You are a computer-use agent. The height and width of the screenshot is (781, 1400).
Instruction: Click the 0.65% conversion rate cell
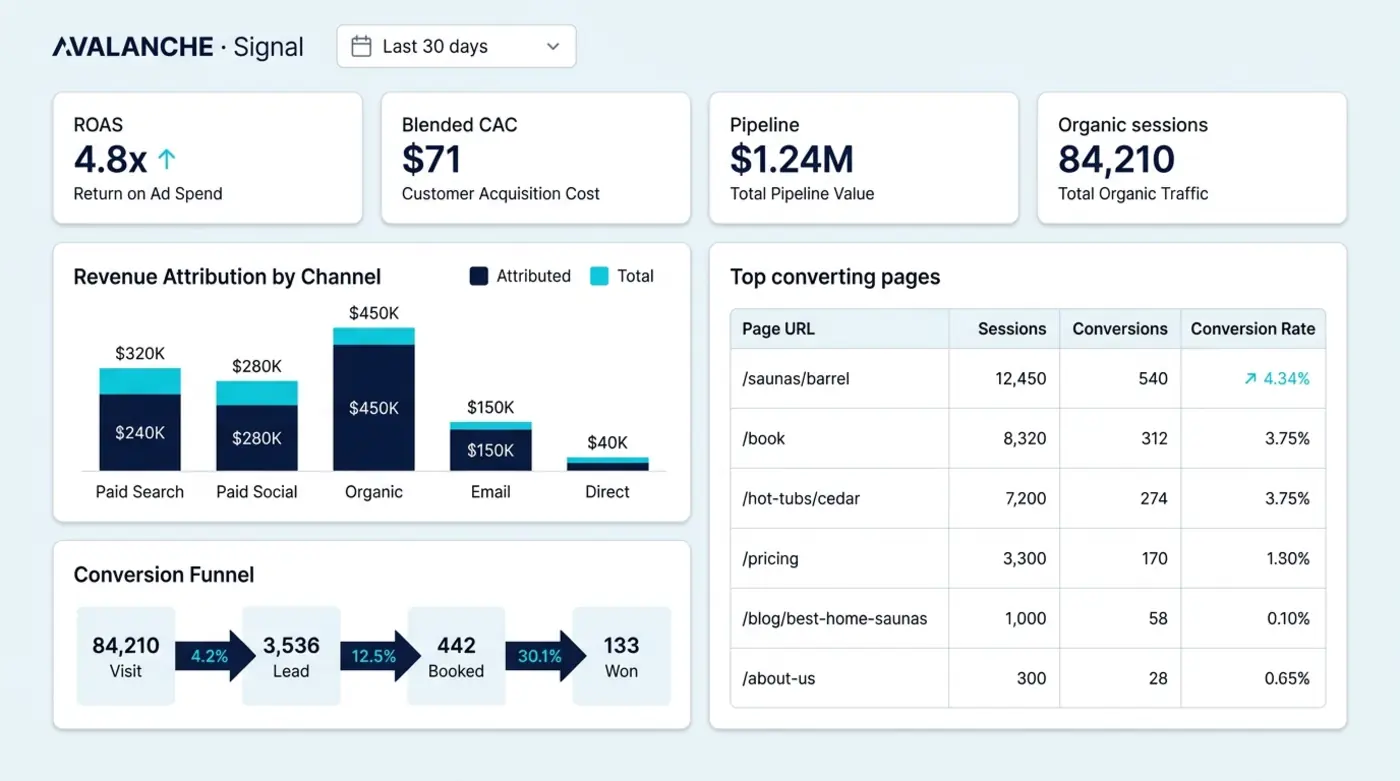point(1253,678)
